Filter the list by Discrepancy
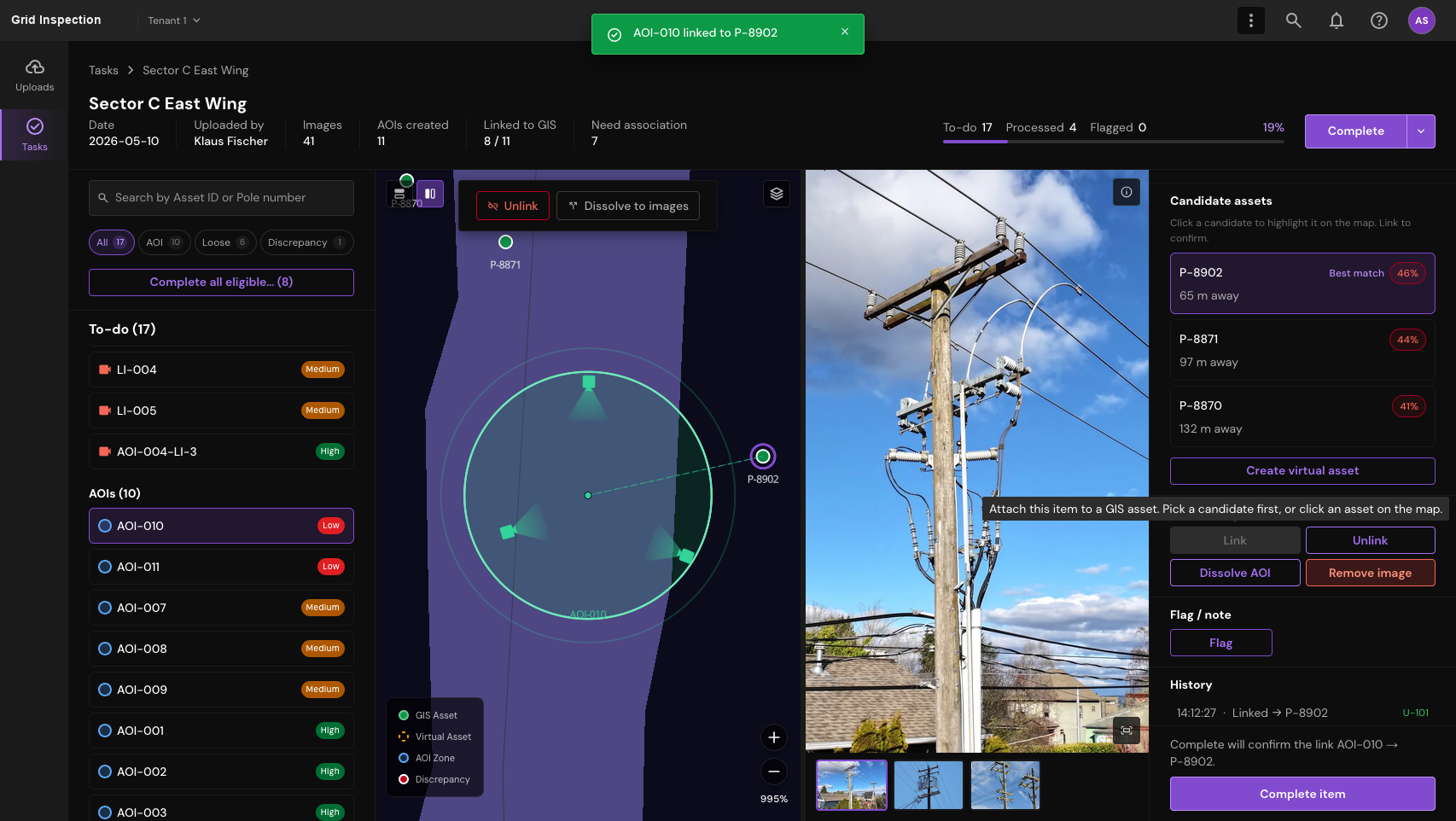This screenshot has width=1456, height=821. (307, 242)
